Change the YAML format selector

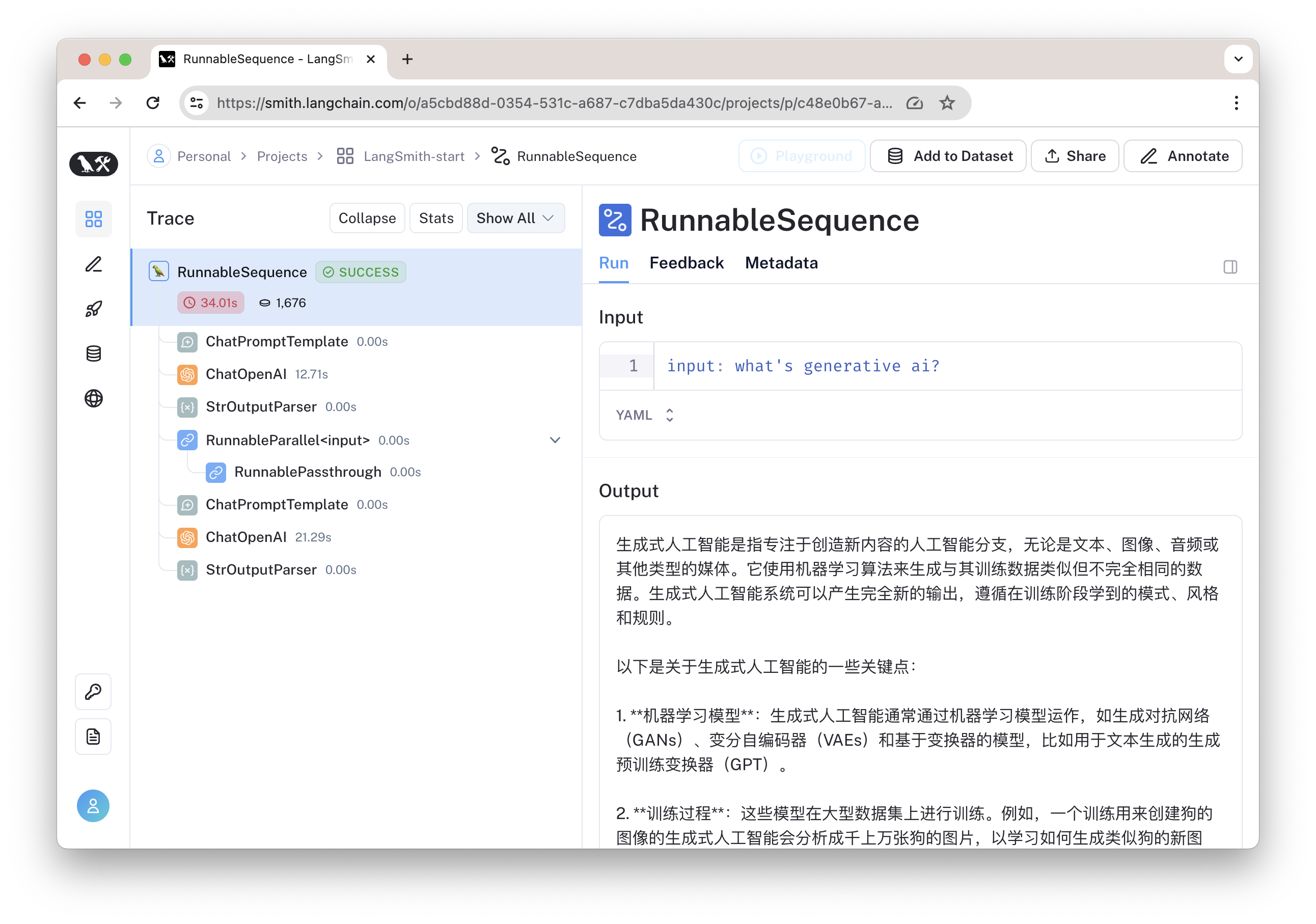point(645,415)
